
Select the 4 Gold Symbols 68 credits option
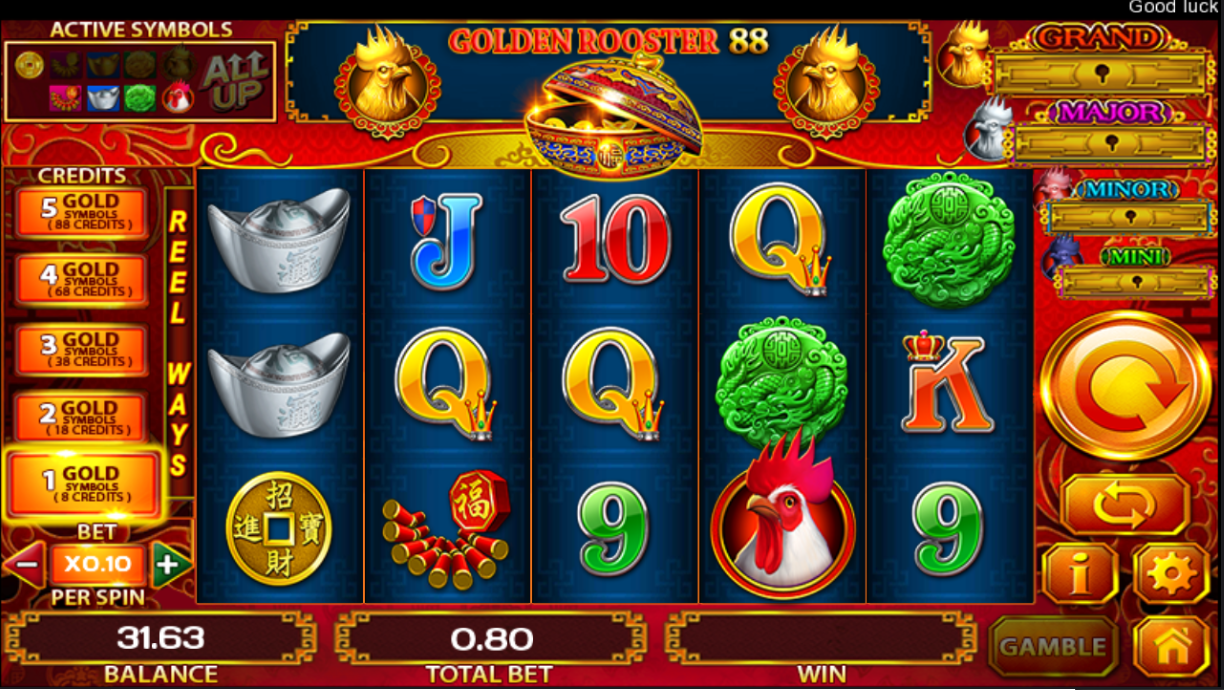click(81, 280)
